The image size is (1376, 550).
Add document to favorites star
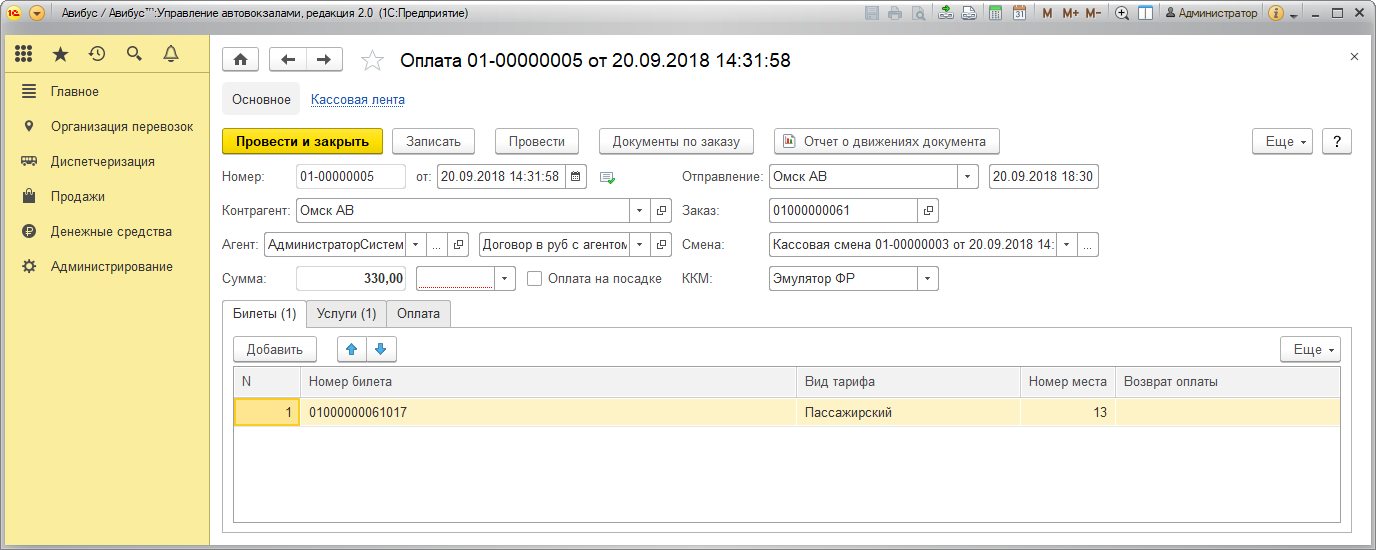(x=372, y=61)
